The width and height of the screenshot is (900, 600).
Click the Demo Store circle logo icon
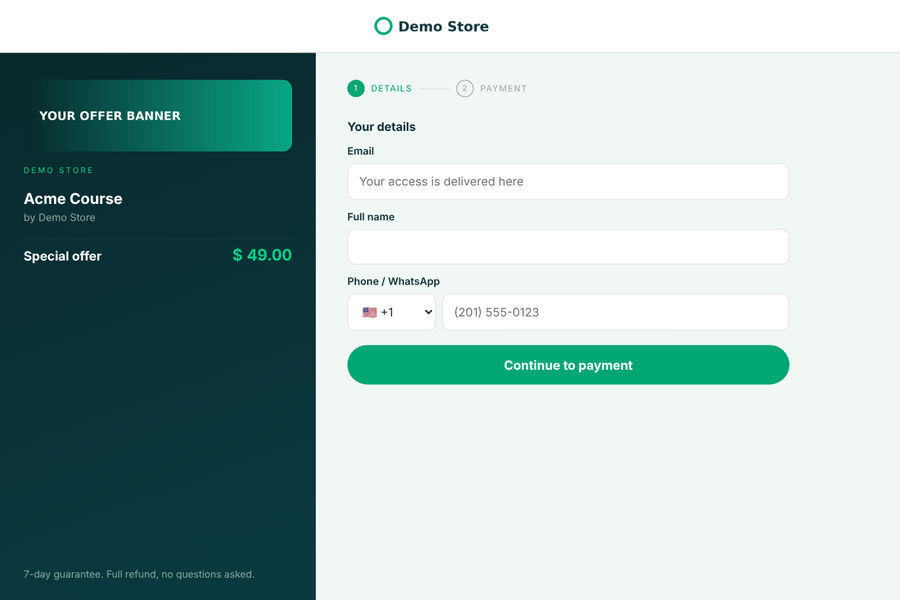(383, 26)
